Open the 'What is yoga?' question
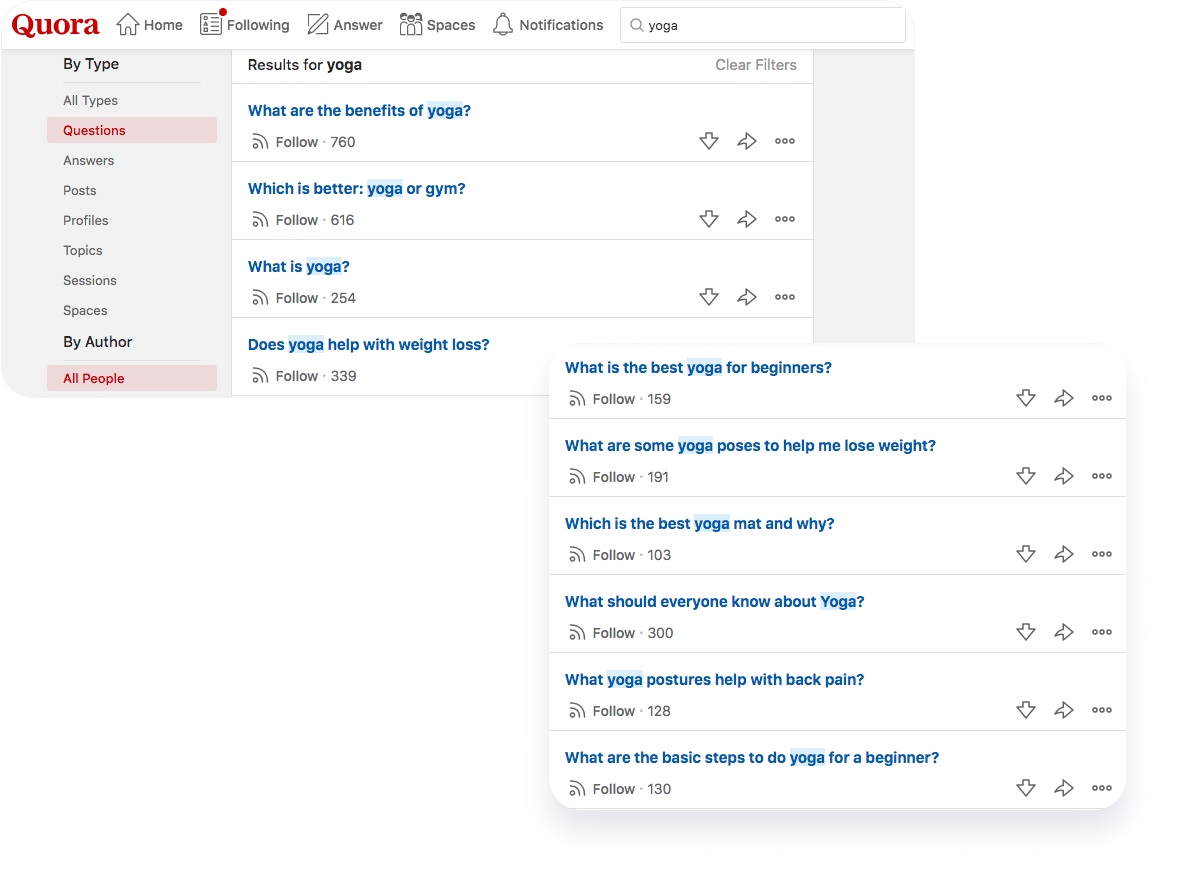Viewport: 1200px width, 877px height. 299,267
